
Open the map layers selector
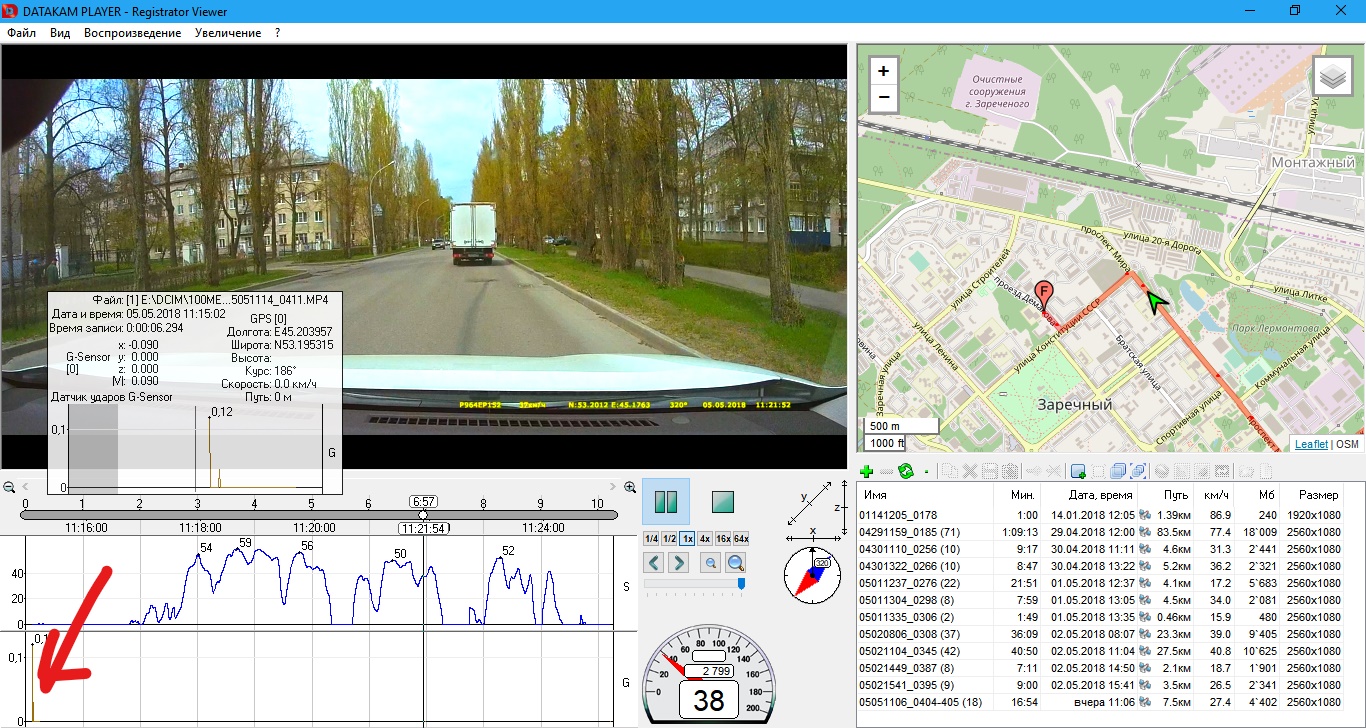[x=1332, y=76]
